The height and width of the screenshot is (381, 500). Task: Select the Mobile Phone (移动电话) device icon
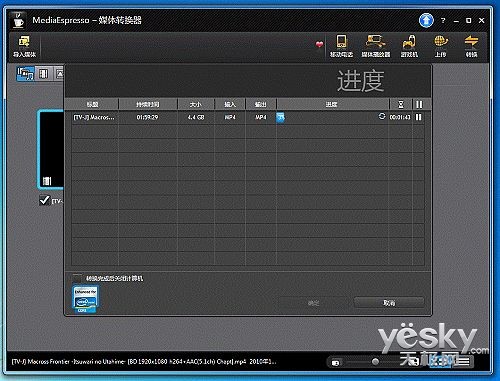pyautogui.click(x=341, y=46)
